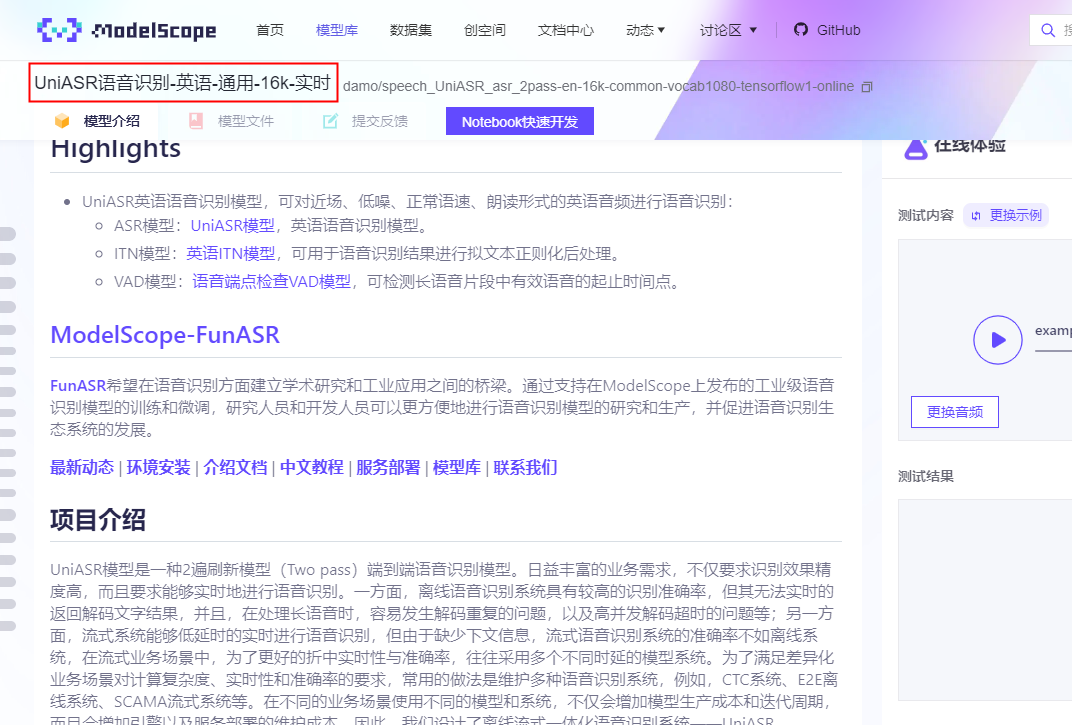Click the 测试结果 output area

click(984, 600)
